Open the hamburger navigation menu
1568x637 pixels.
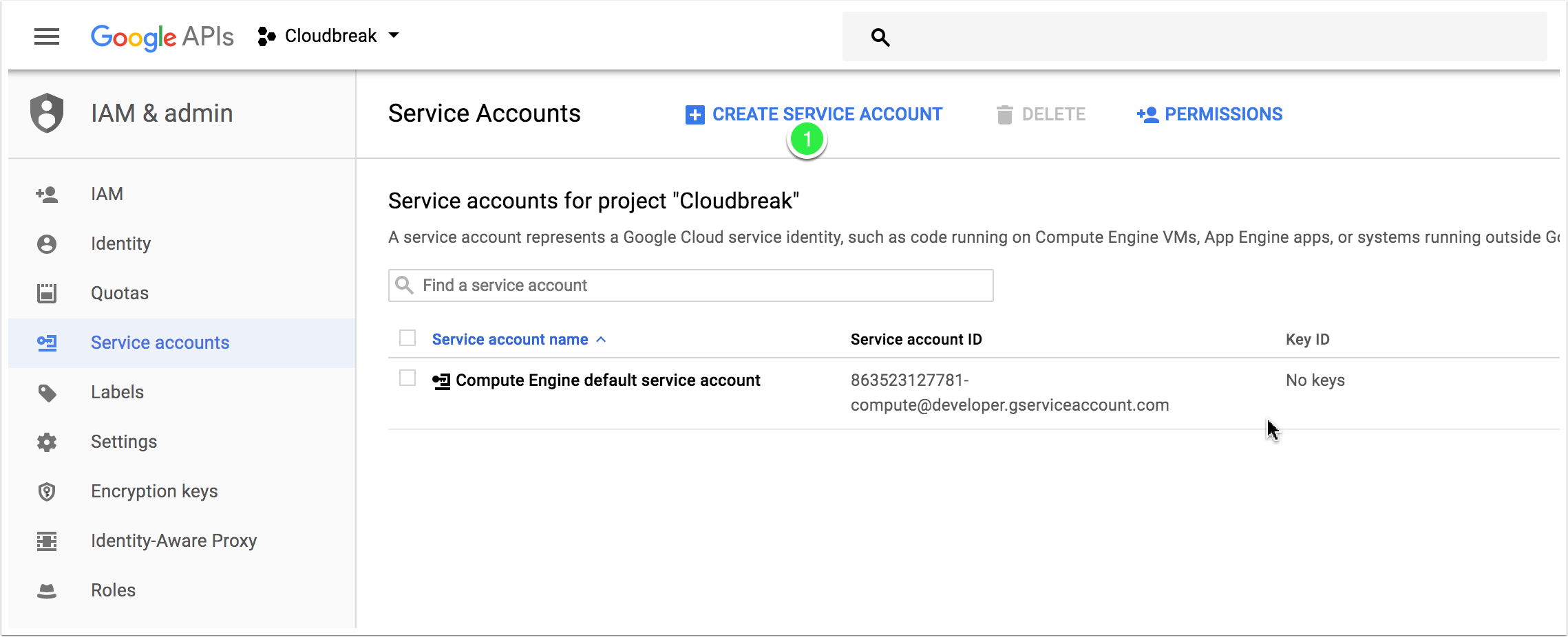46,36
